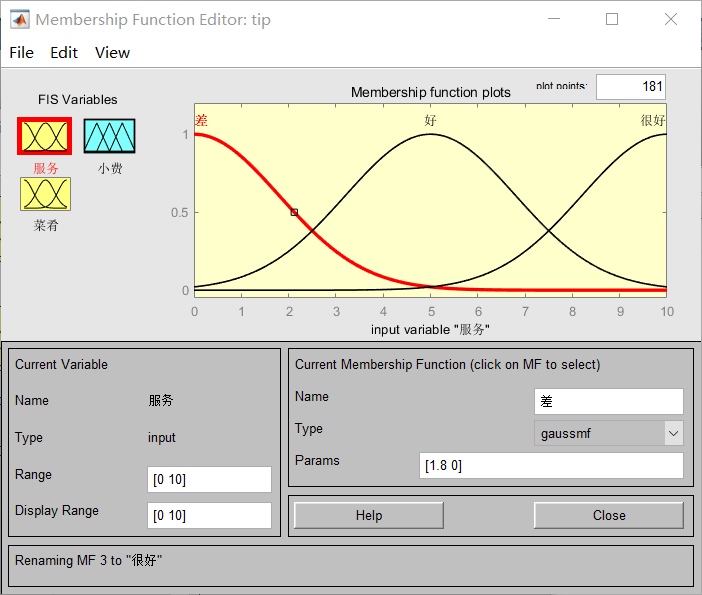Screen dimensions: 702x595
Task: Click the peak of the 好 curve
Action: click(430, 134)
